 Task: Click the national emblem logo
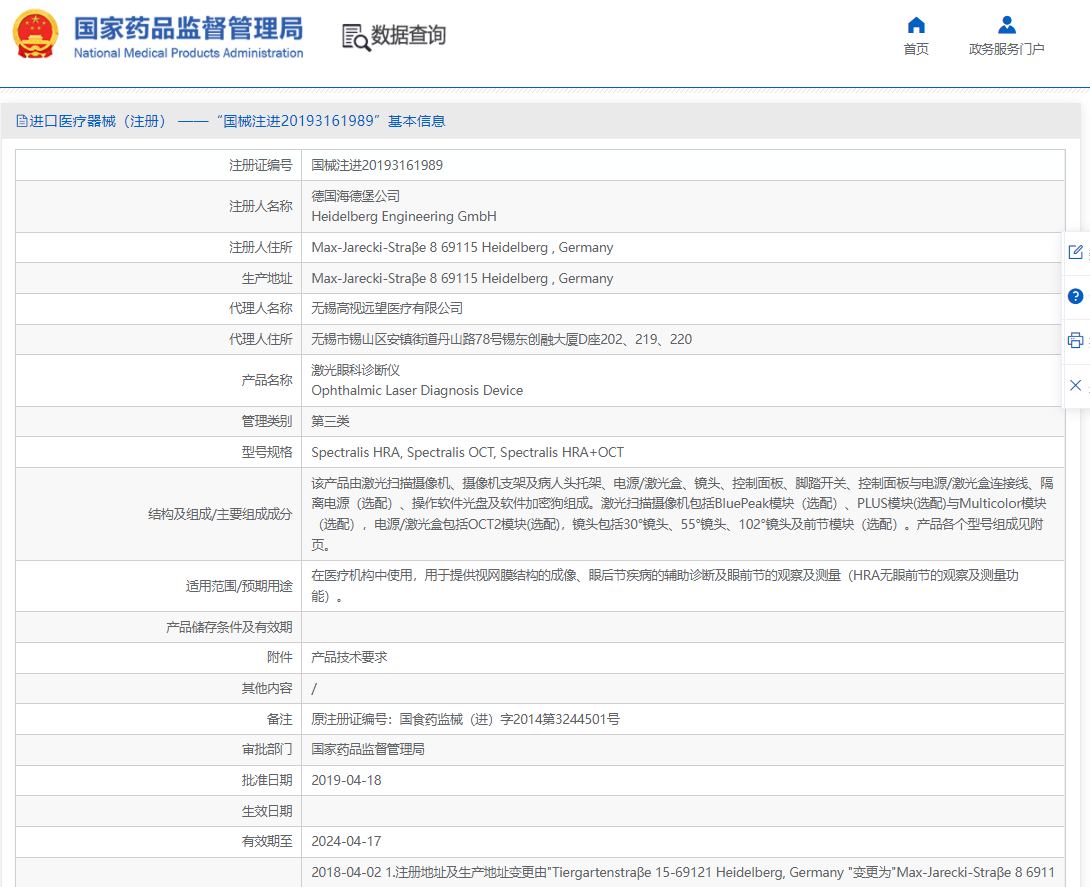[x=35, y=34]
